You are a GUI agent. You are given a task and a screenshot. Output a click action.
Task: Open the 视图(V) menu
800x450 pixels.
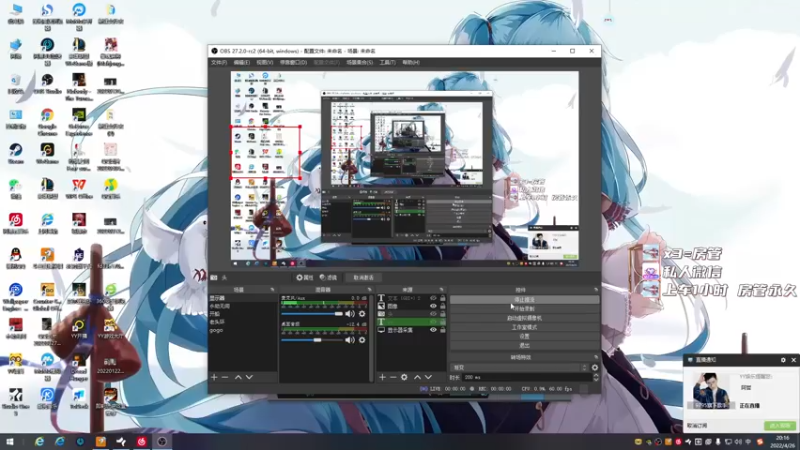[264, 62]
